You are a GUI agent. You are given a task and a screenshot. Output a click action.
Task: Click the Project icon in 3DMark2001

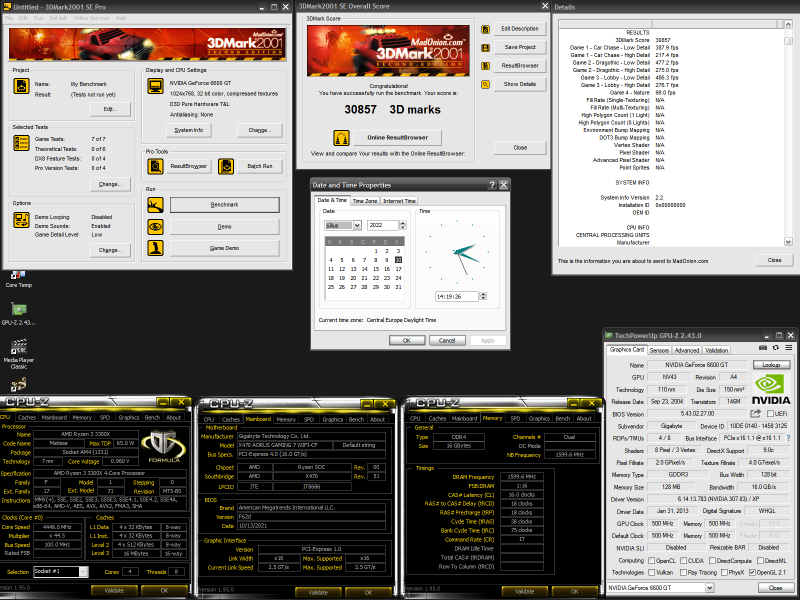click(21, 85)
